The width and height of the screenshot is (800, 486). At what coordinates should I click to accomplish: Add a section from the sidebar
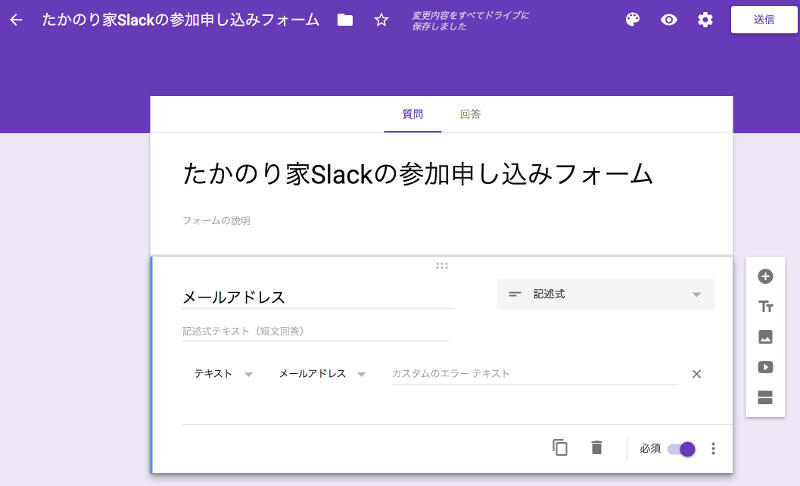(x=765, y=397)
